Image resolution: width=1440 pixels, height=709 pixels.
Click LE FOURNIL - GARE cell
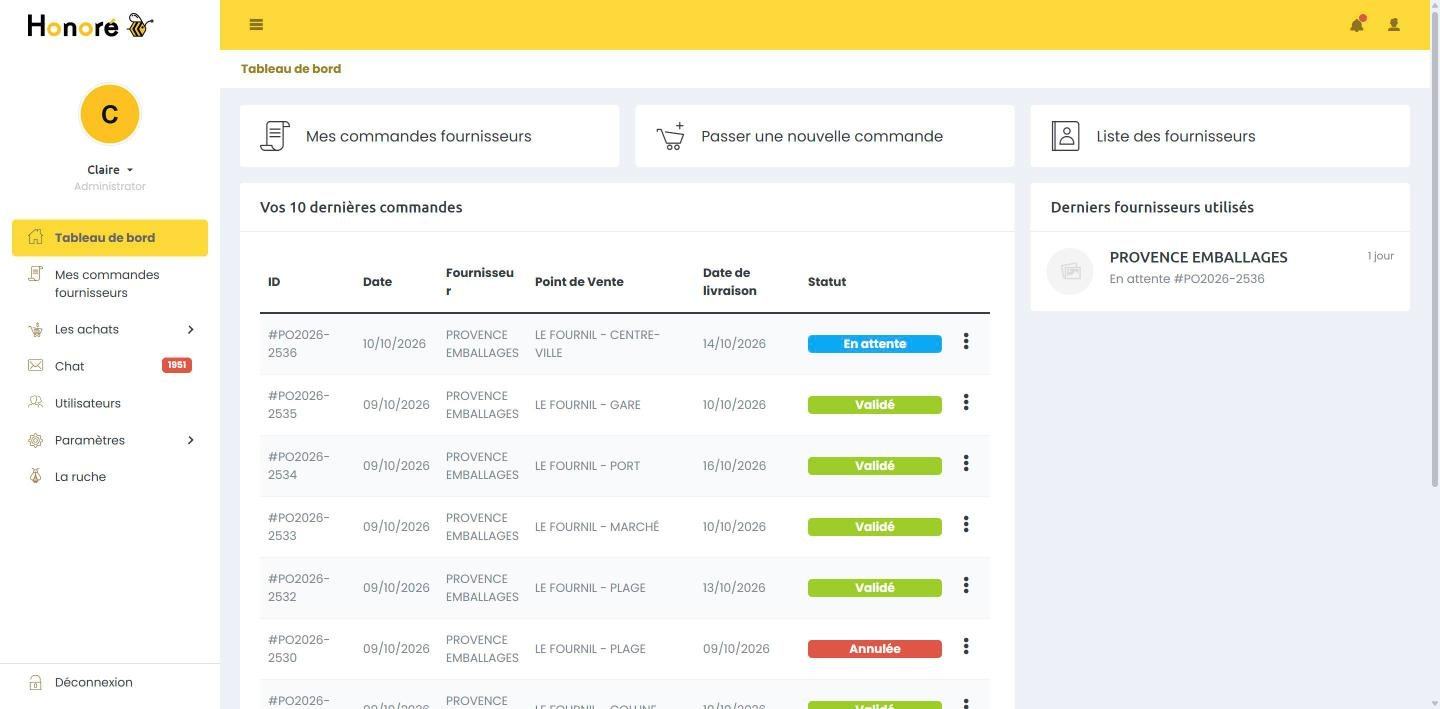(x=588, y=405)
